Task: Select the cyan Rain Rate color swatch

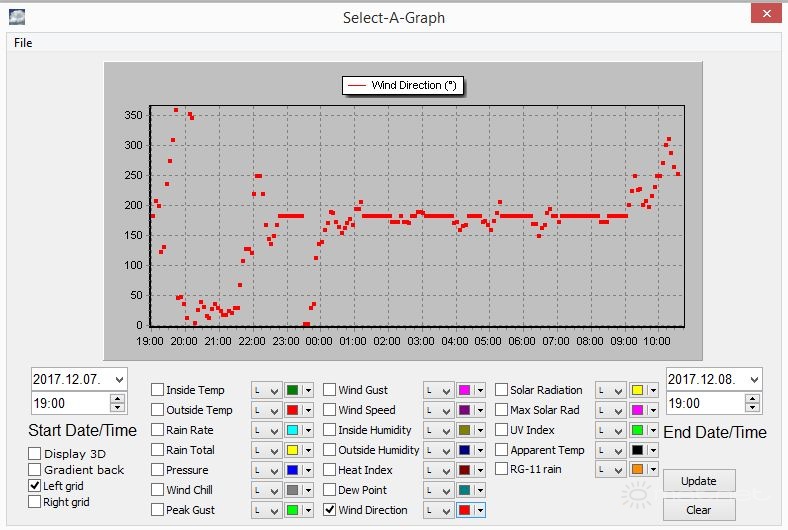Action: pos(292,430)
